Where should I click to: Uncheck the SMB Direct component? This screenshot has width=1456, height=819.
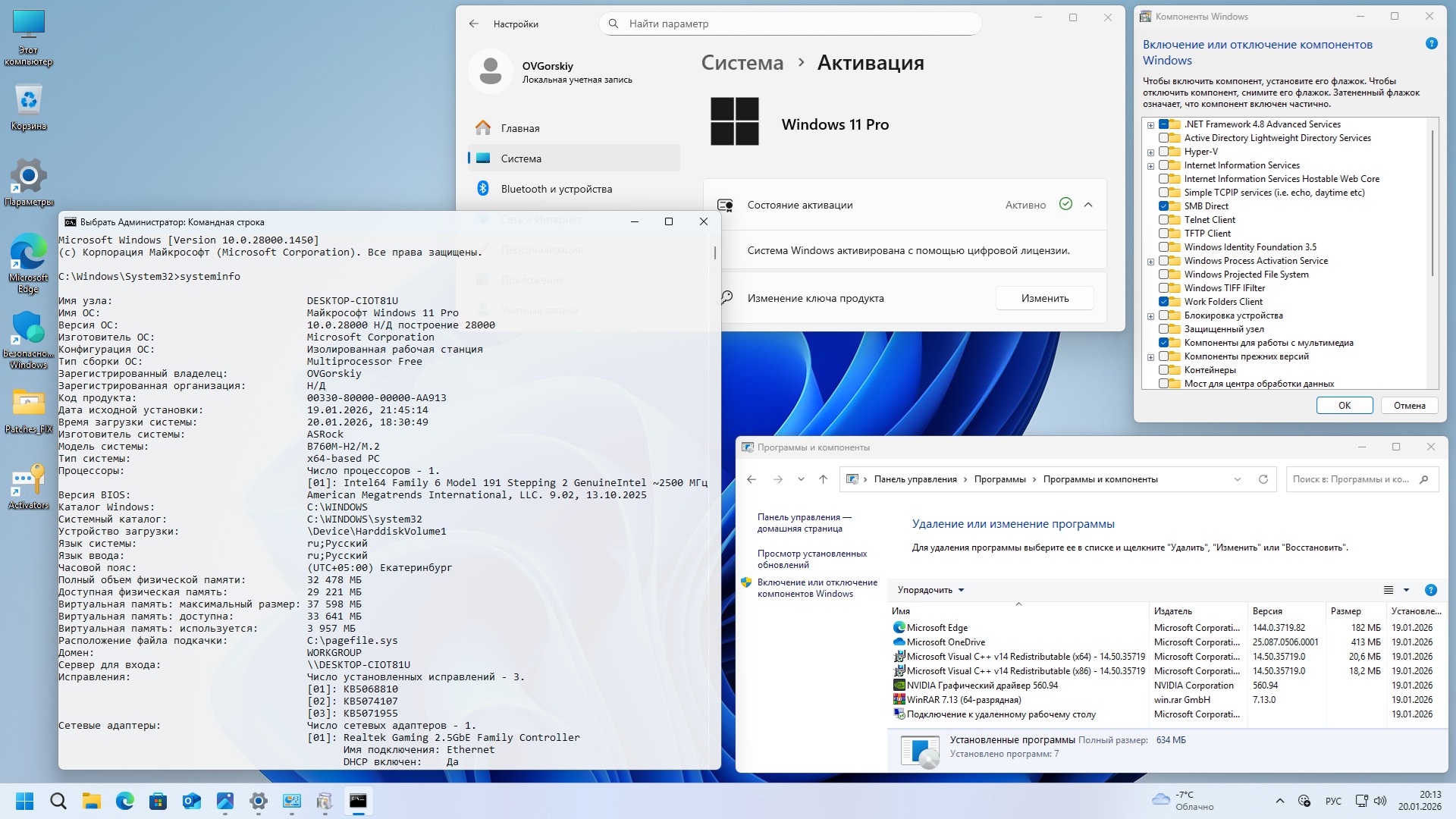(x=1163, y=206)
